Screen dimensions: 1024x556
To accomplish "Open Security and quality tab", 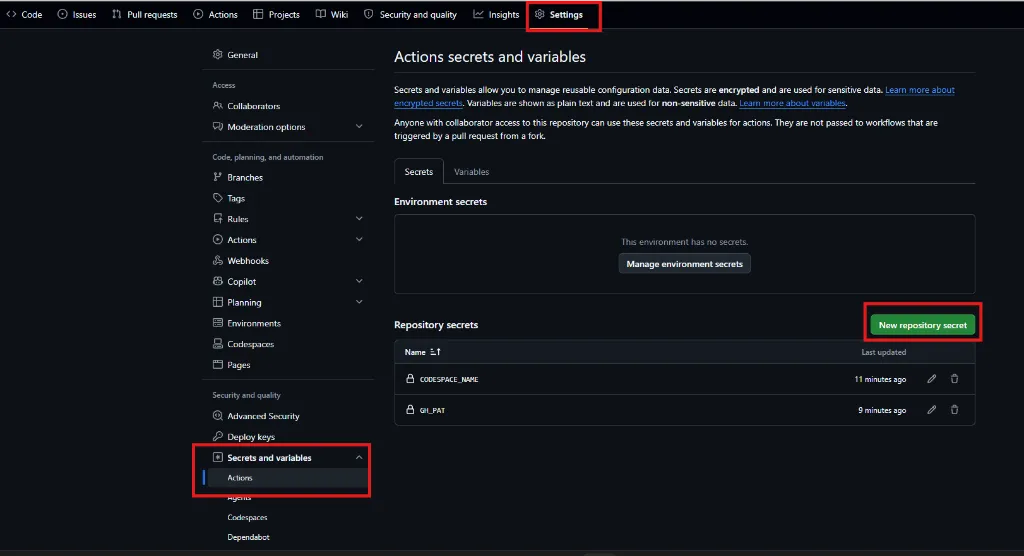I will tap(410, 14).
